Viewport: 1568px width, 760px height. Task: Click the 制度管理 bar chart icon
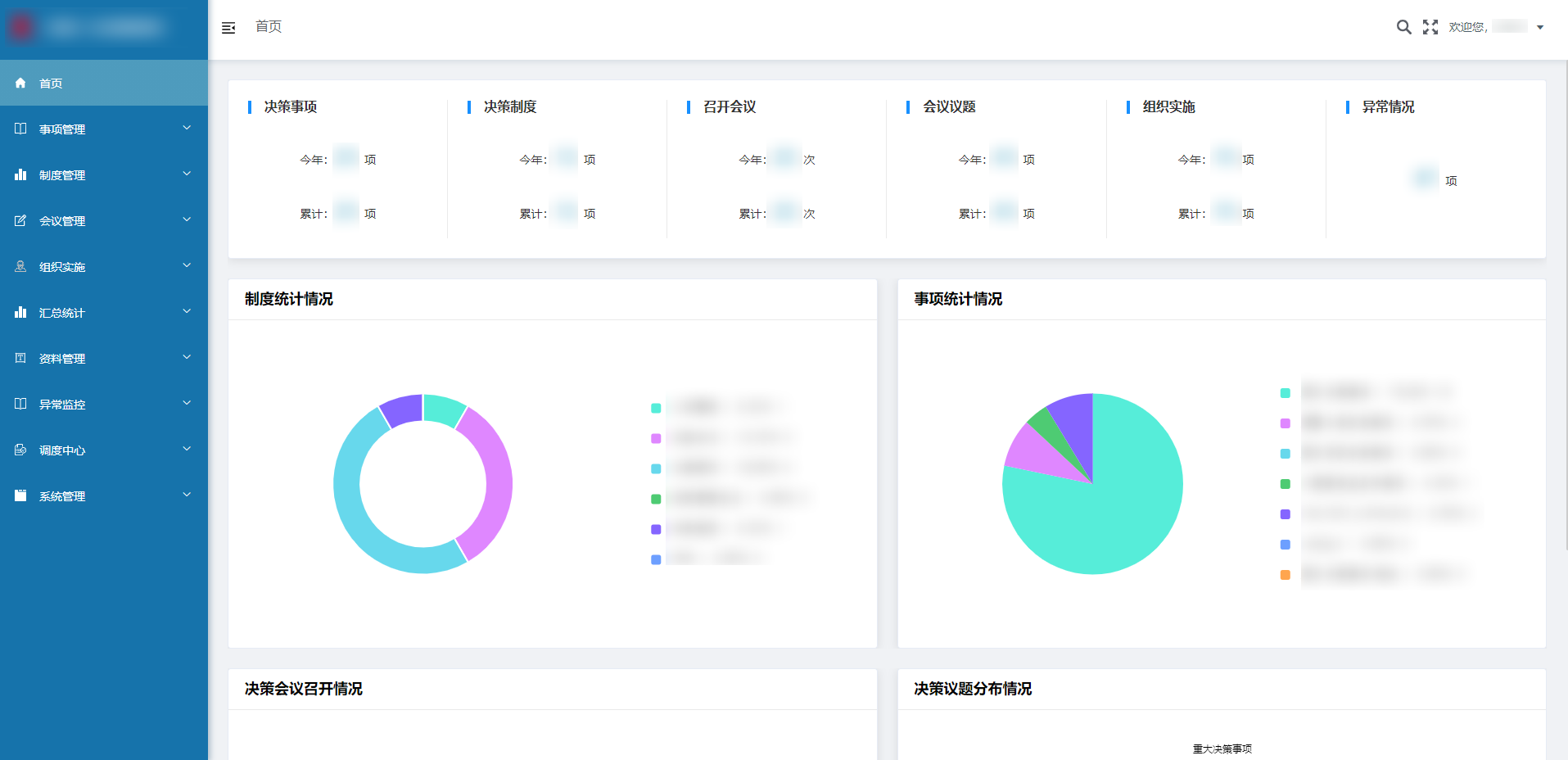click(20, 174)
